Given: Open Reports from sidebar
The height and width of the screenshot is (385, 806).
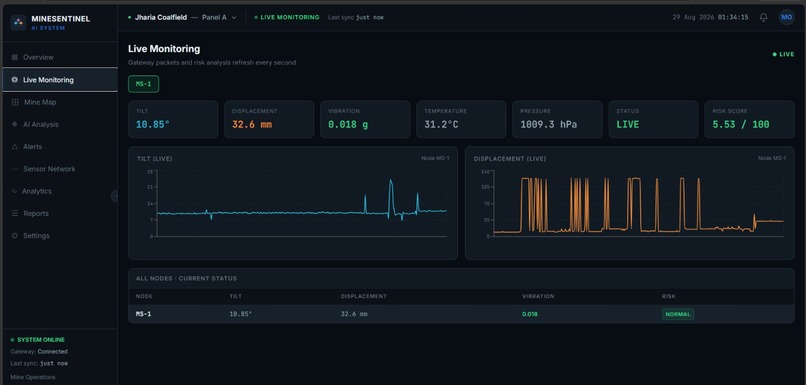Looking at the screenshot, I should pos(60,213).
